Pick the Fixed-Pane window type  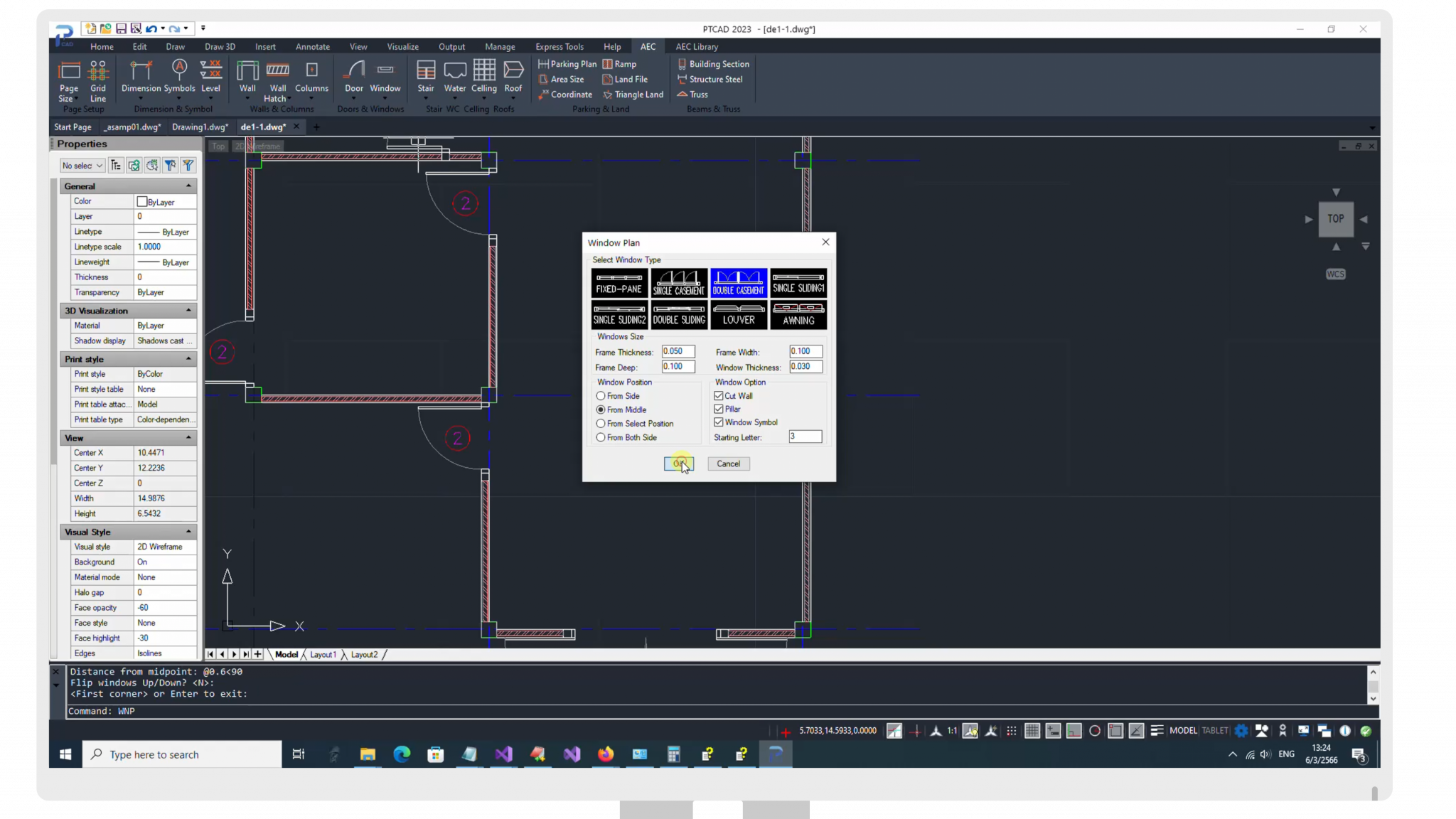(619, 283)
